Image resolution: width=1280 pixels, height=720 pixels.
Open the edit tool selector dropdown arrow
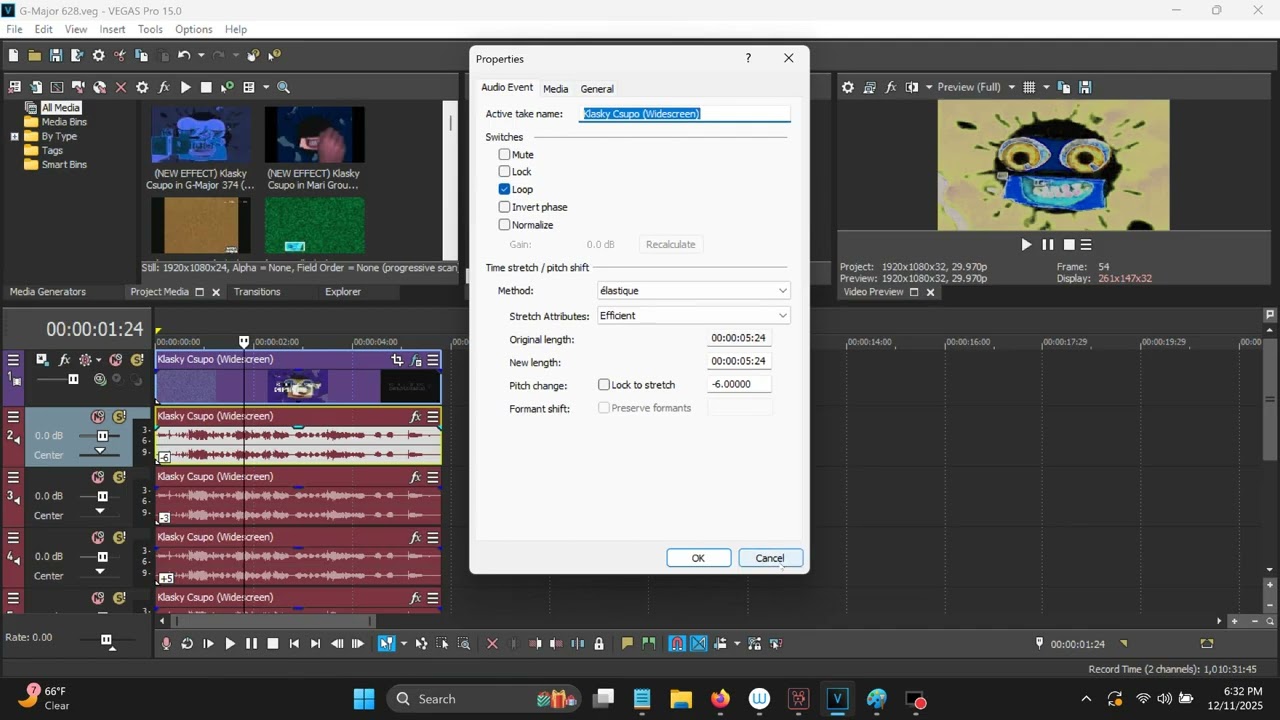[x=403, y=644]
